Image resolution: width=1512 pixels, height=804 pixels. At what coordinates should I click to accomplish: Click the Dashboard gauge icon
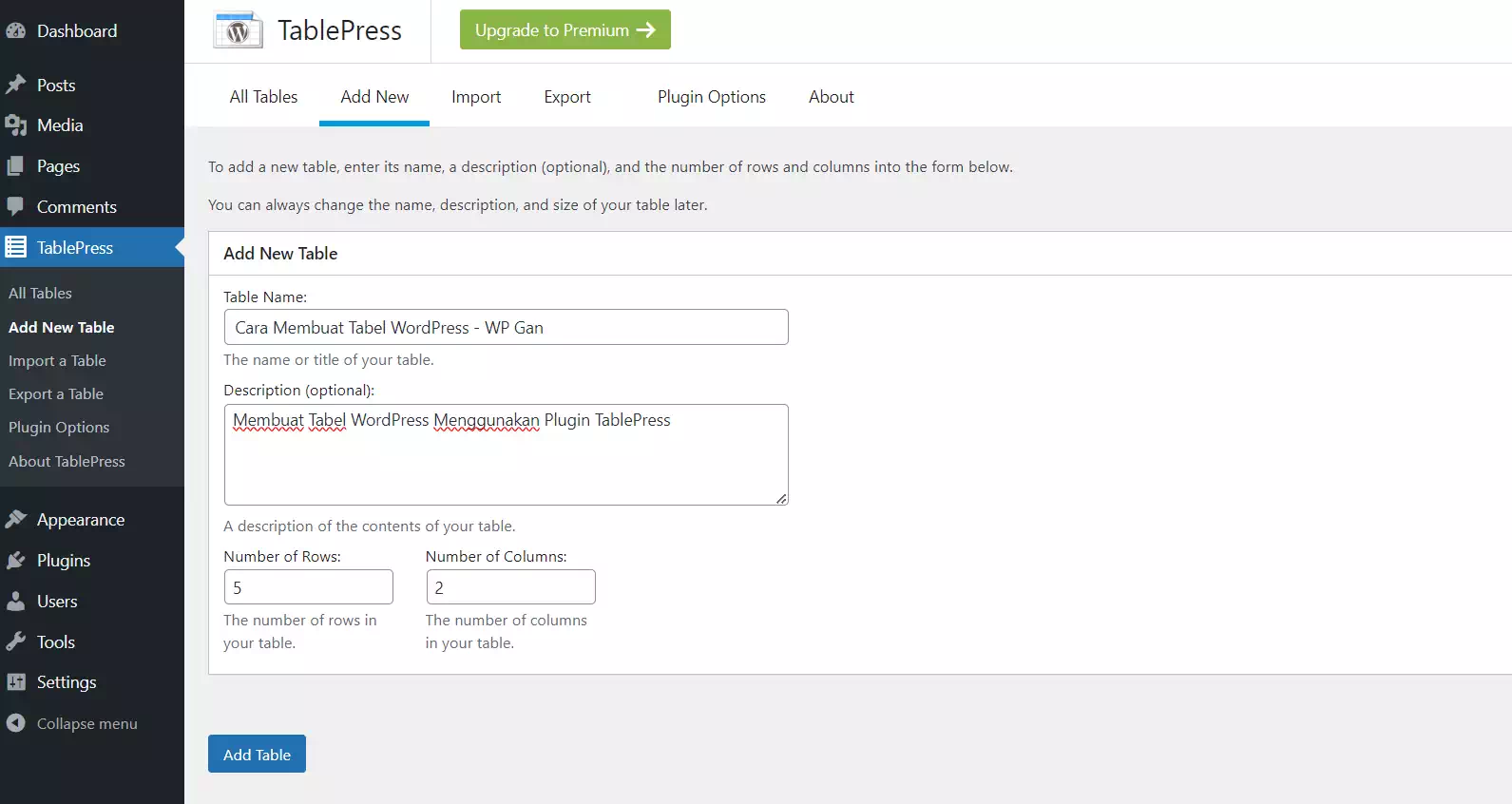coord(15,30)
